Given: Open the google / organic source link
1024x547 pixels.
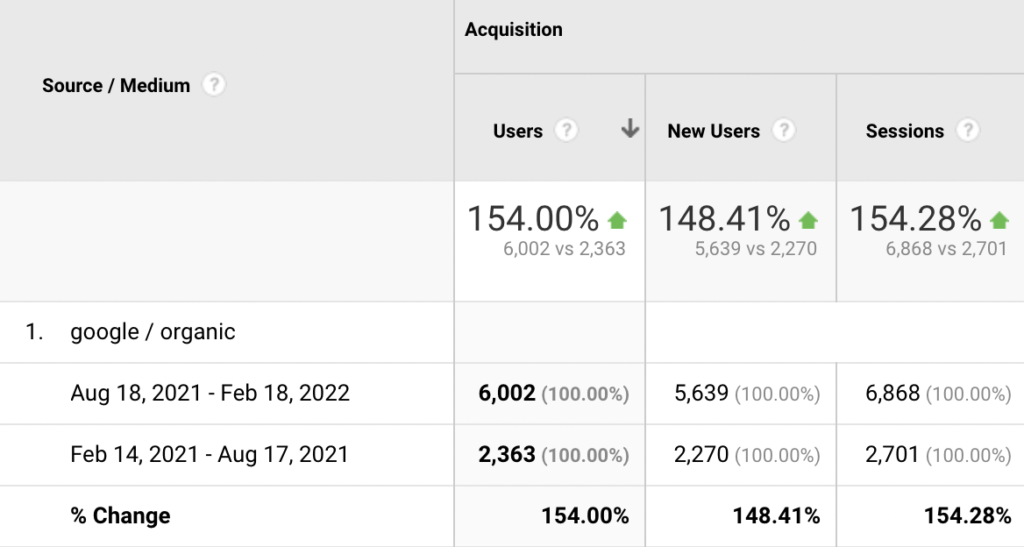Looking at the screenshot, I should pos(153,332).
